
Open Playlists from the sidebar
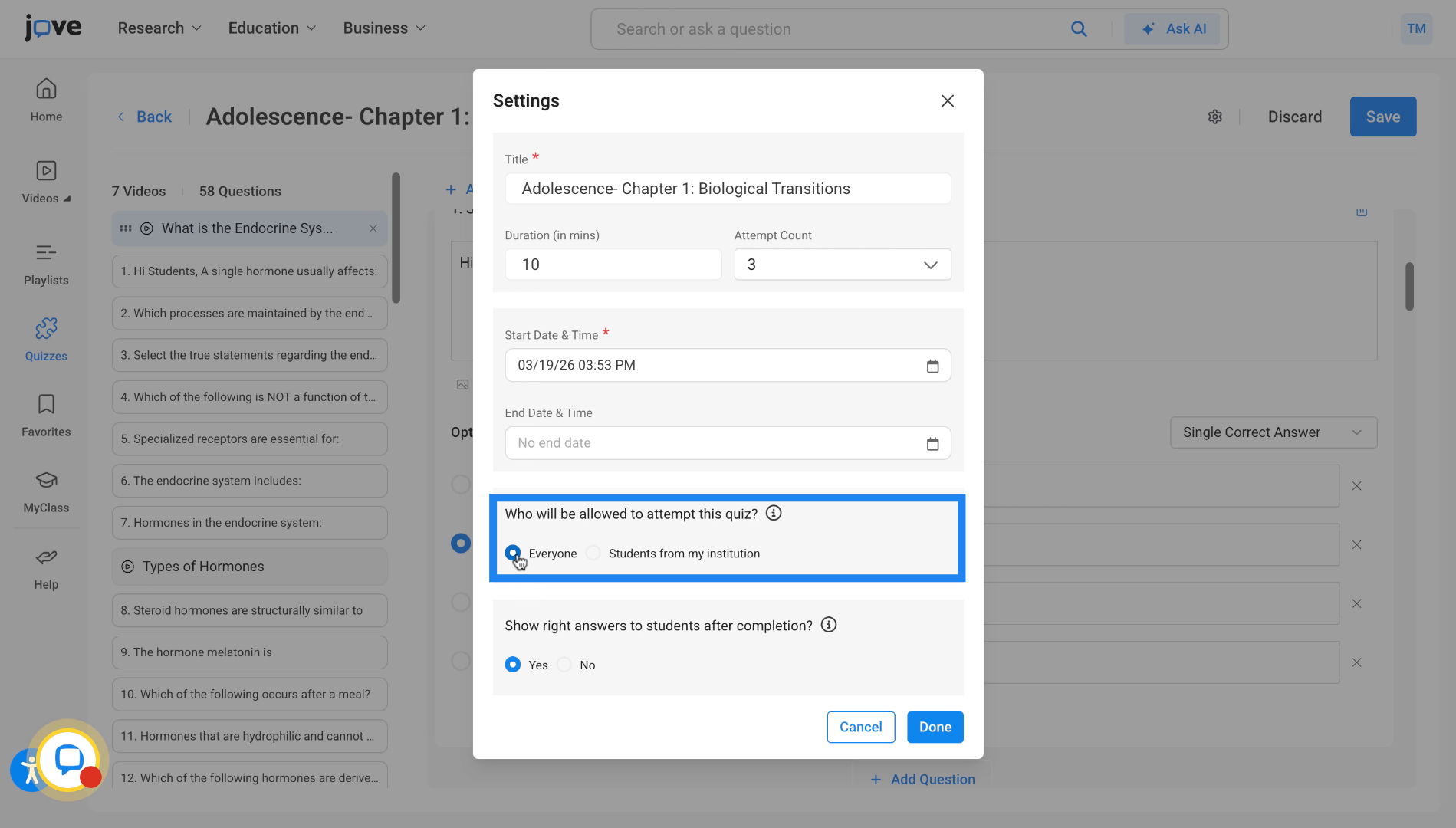(x=46, y=264)
